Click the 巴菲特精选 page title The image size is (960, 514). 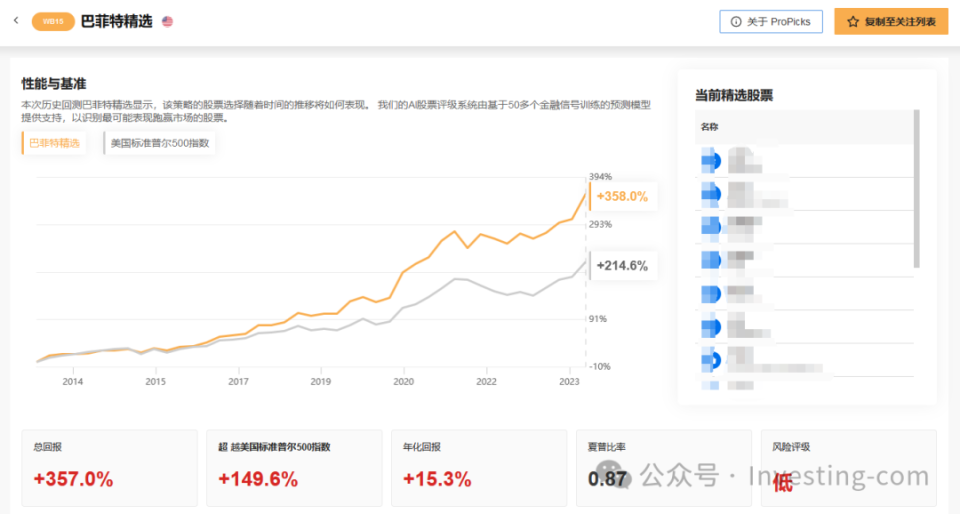click(116, 21)
